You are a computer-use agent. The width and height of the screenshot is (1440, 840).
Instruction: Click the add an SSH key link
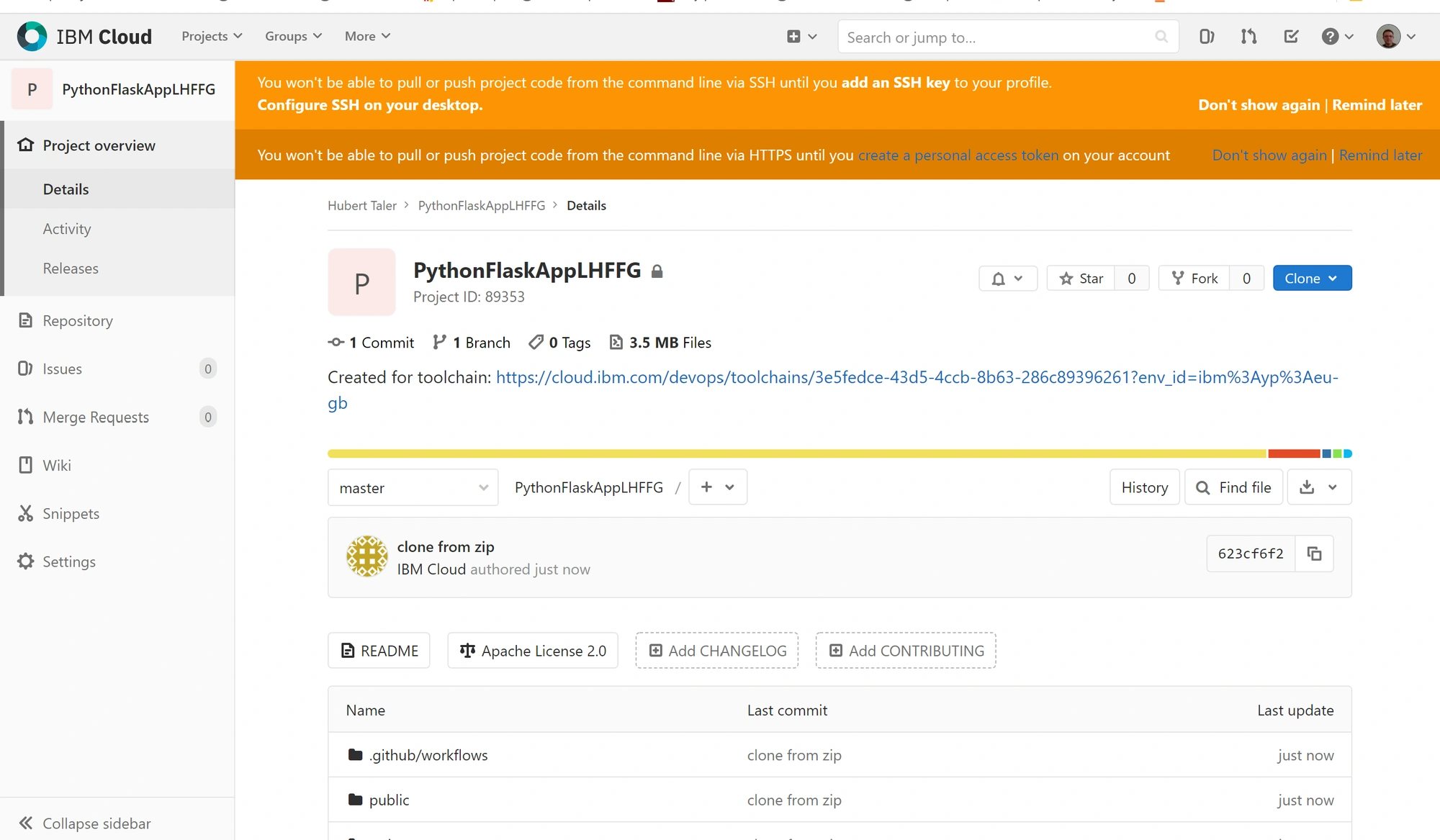pos(896,83)
